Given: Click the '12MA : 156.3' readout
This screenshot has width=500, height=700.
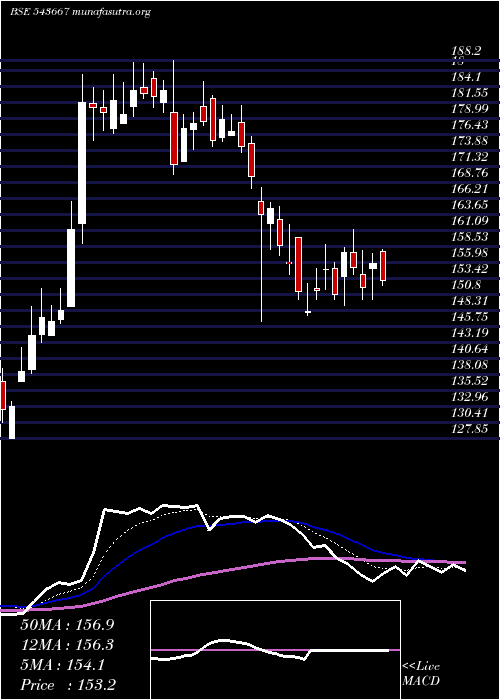Looking at the screenshot, I should click(67, 645).
